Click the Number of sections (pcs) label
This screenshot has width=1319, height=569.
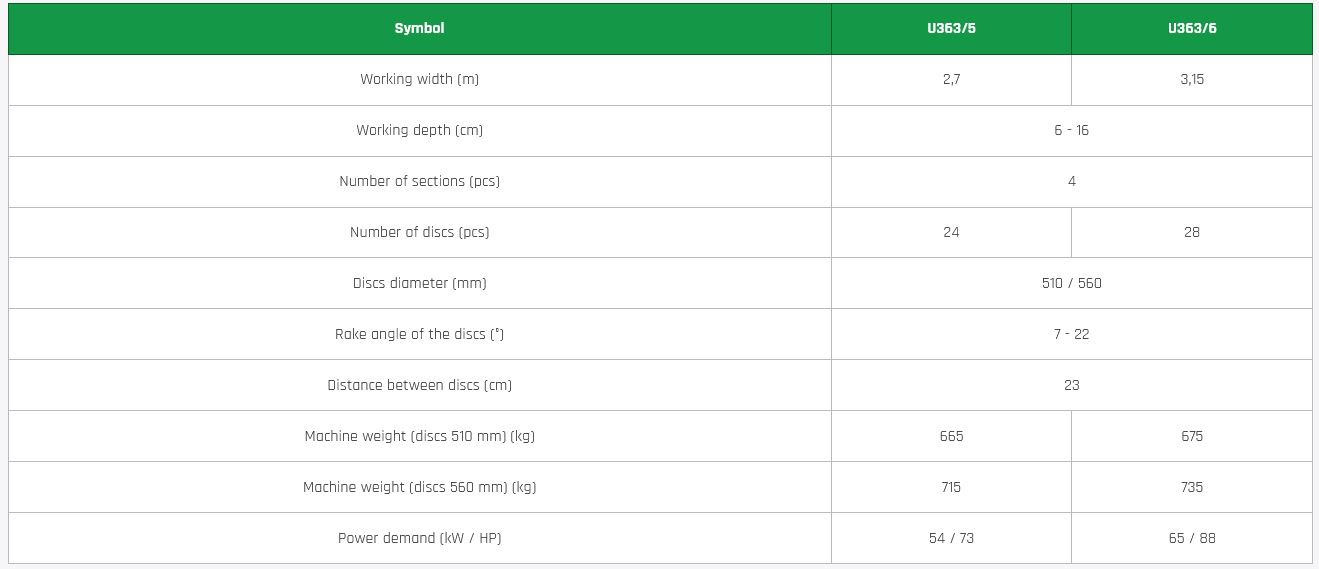coord(419,181)
